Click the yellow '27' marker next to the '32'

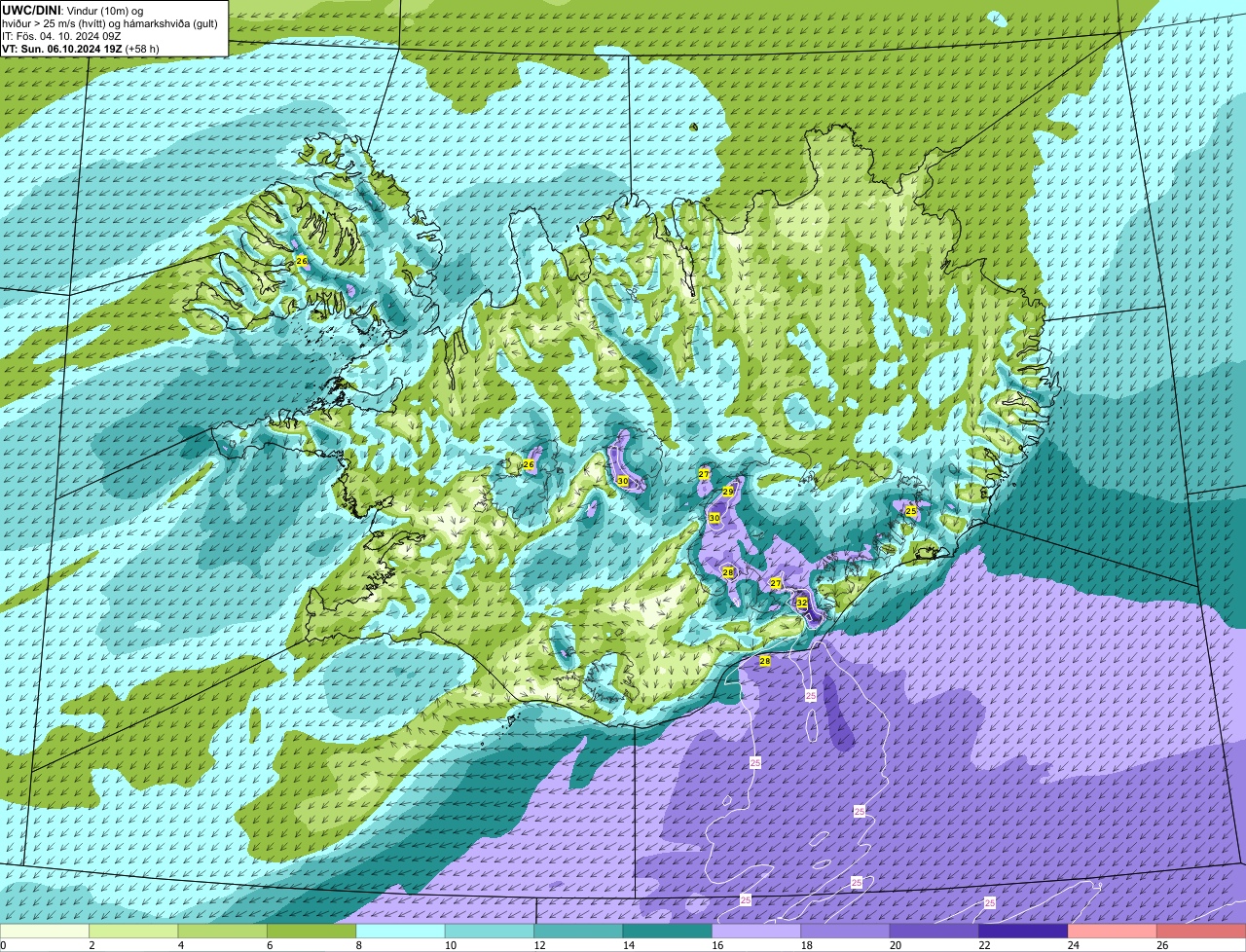tap(776, 583)
